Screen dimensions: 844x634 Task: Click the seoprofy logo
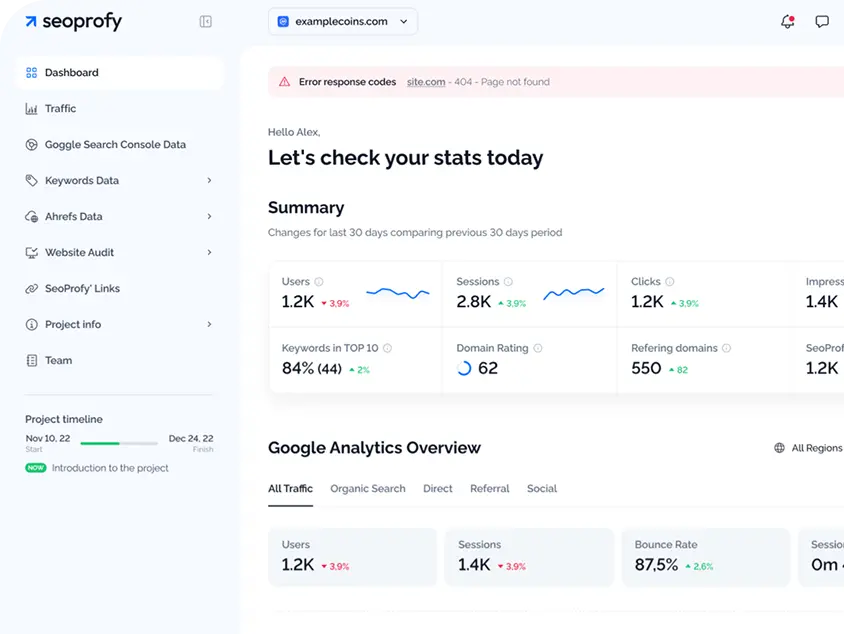point(73,22)
